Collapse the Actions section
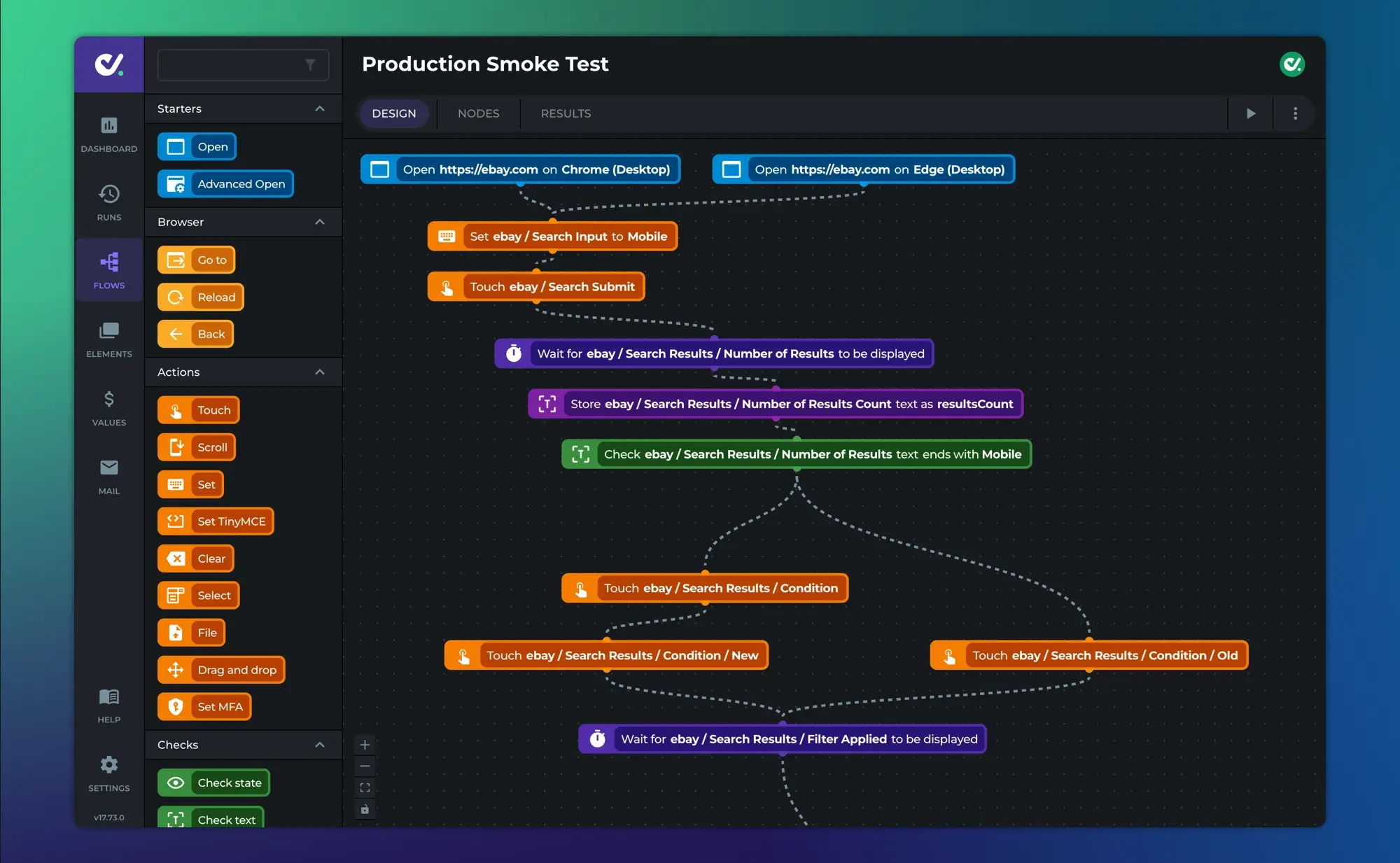 [x=320, y=372]
